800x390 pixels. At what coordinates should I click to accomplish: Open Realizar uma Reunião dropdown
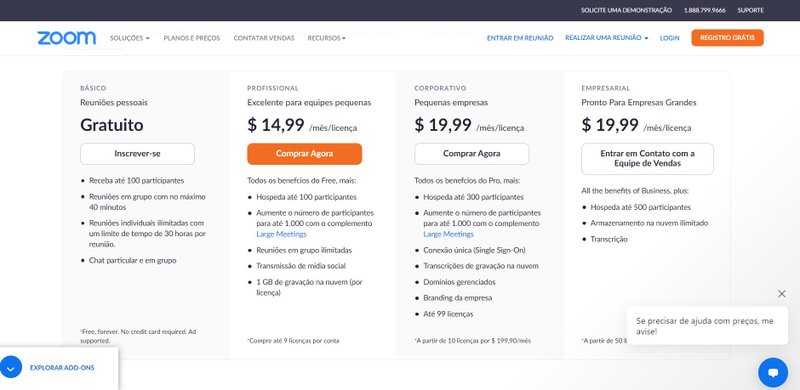(607, 38)
